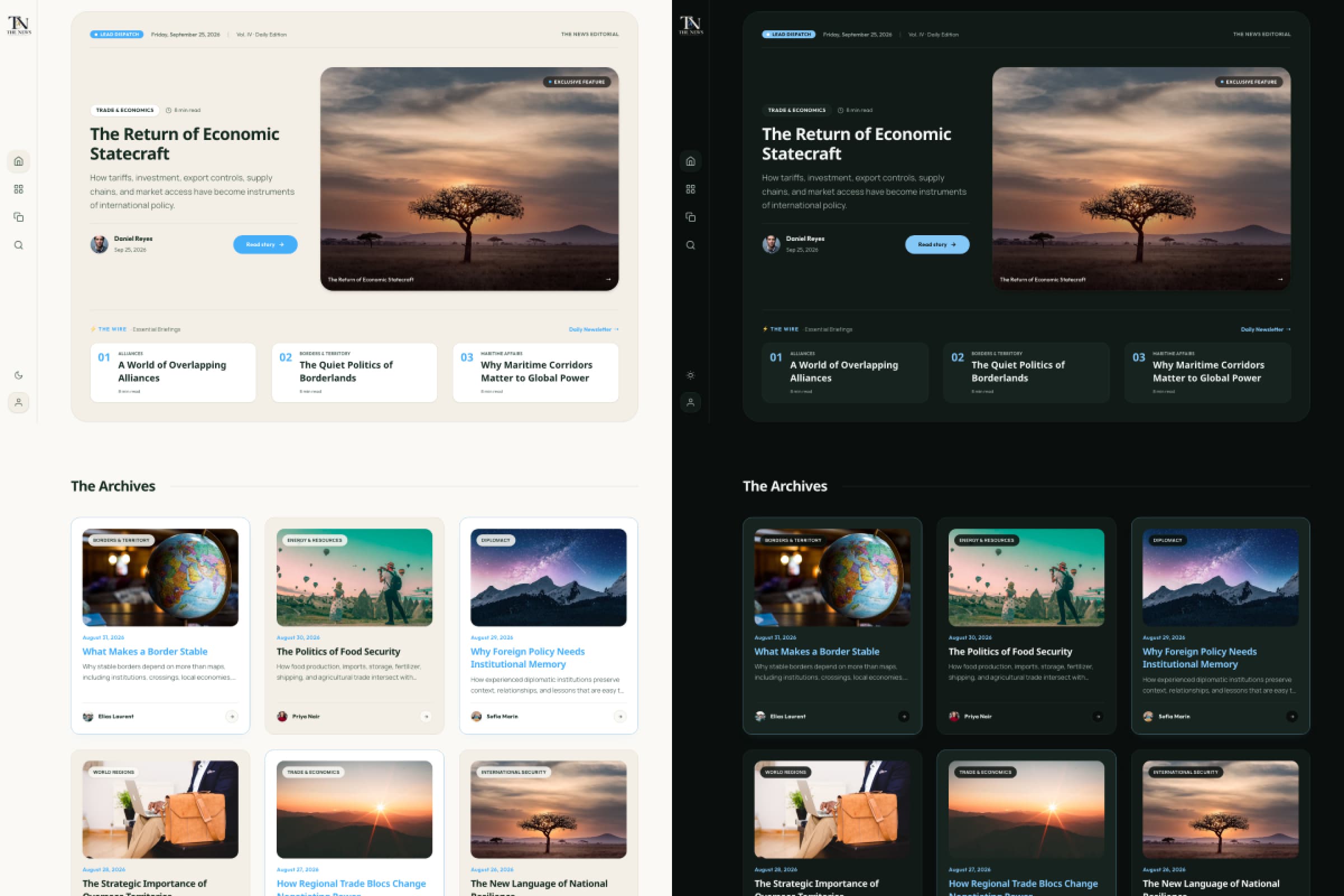Open wire item 02 Quiet Politics, dark panel
This screenshot has width=1344, height=896.
point(1026,372)
